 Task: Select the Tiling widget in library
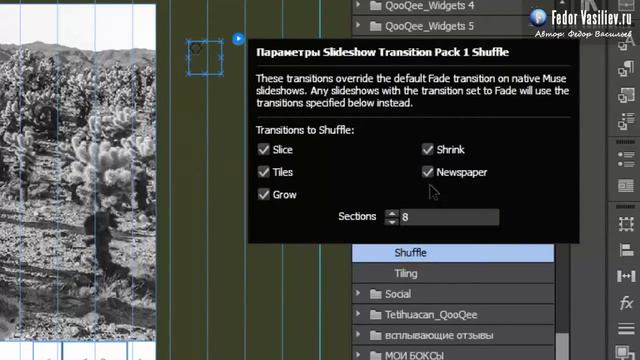453,273
